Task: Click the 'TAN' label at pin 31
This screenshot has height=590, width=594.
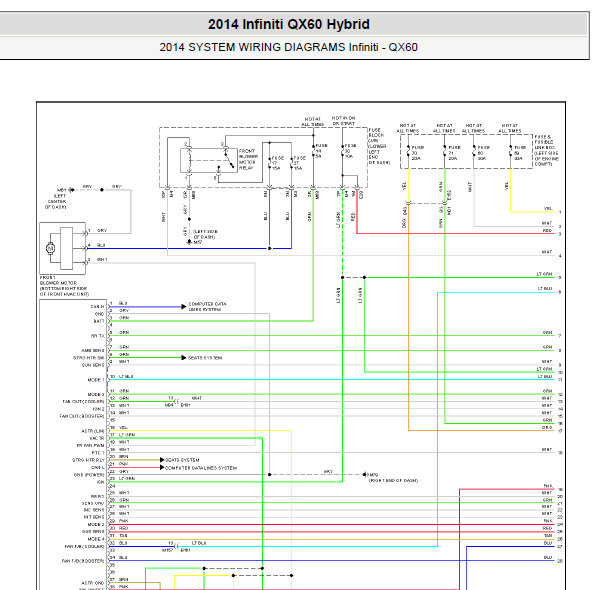Action: [123, 535]
